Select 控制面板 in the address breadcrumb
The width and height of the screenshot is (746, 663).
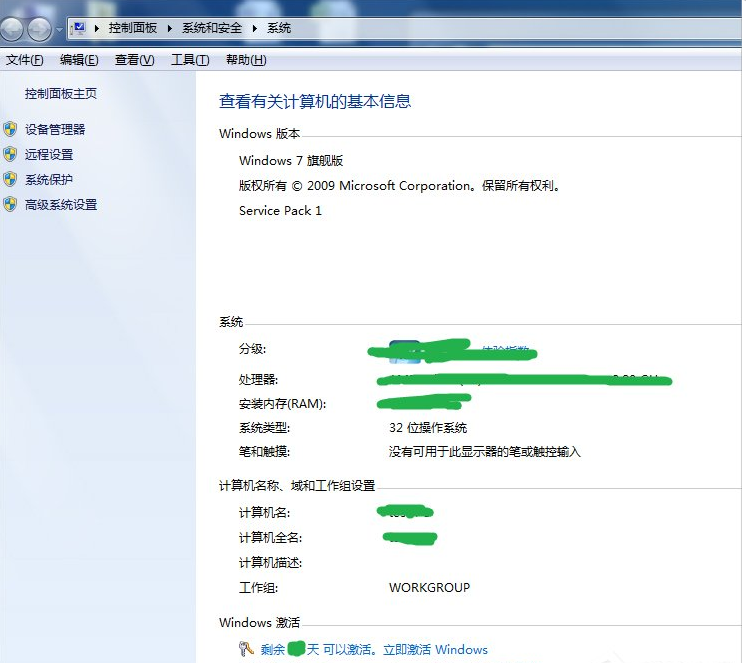pyautogui.click(x=133, y=28)
